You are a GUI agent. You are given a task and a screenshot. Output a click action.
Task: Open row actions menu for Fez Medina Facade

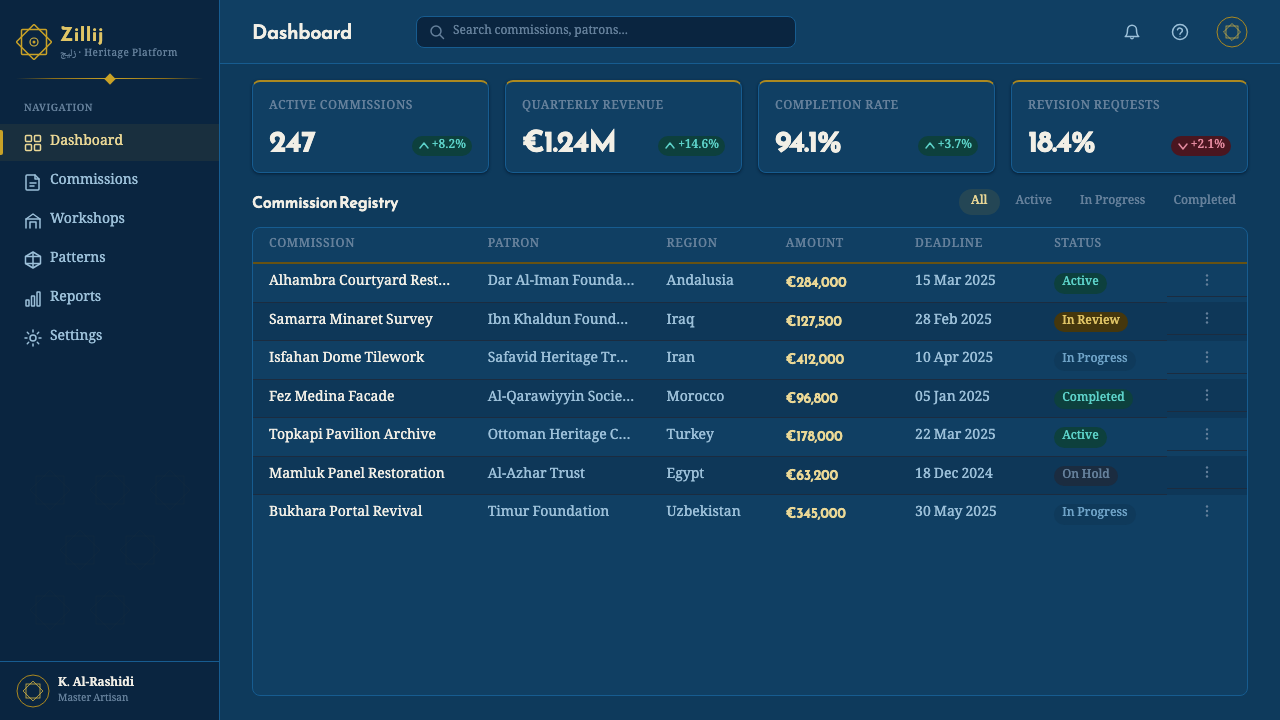pyautogui.click(x=1207, y=396)
